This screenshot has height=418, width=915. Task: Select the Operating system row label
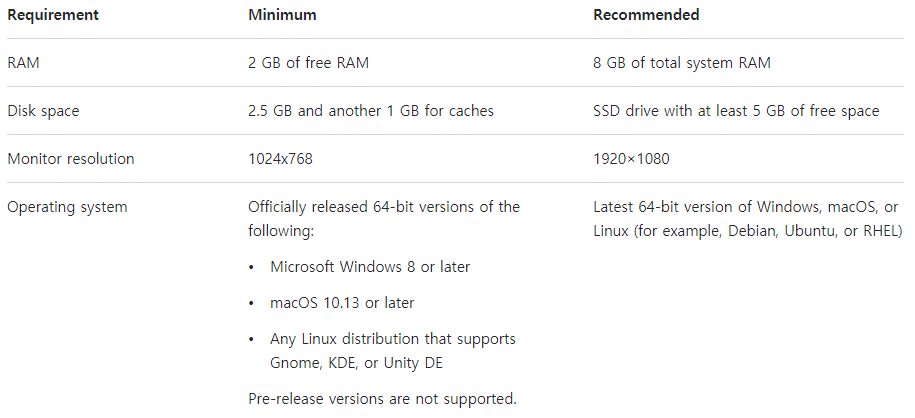pyautogui.click(x=67, y=207)
